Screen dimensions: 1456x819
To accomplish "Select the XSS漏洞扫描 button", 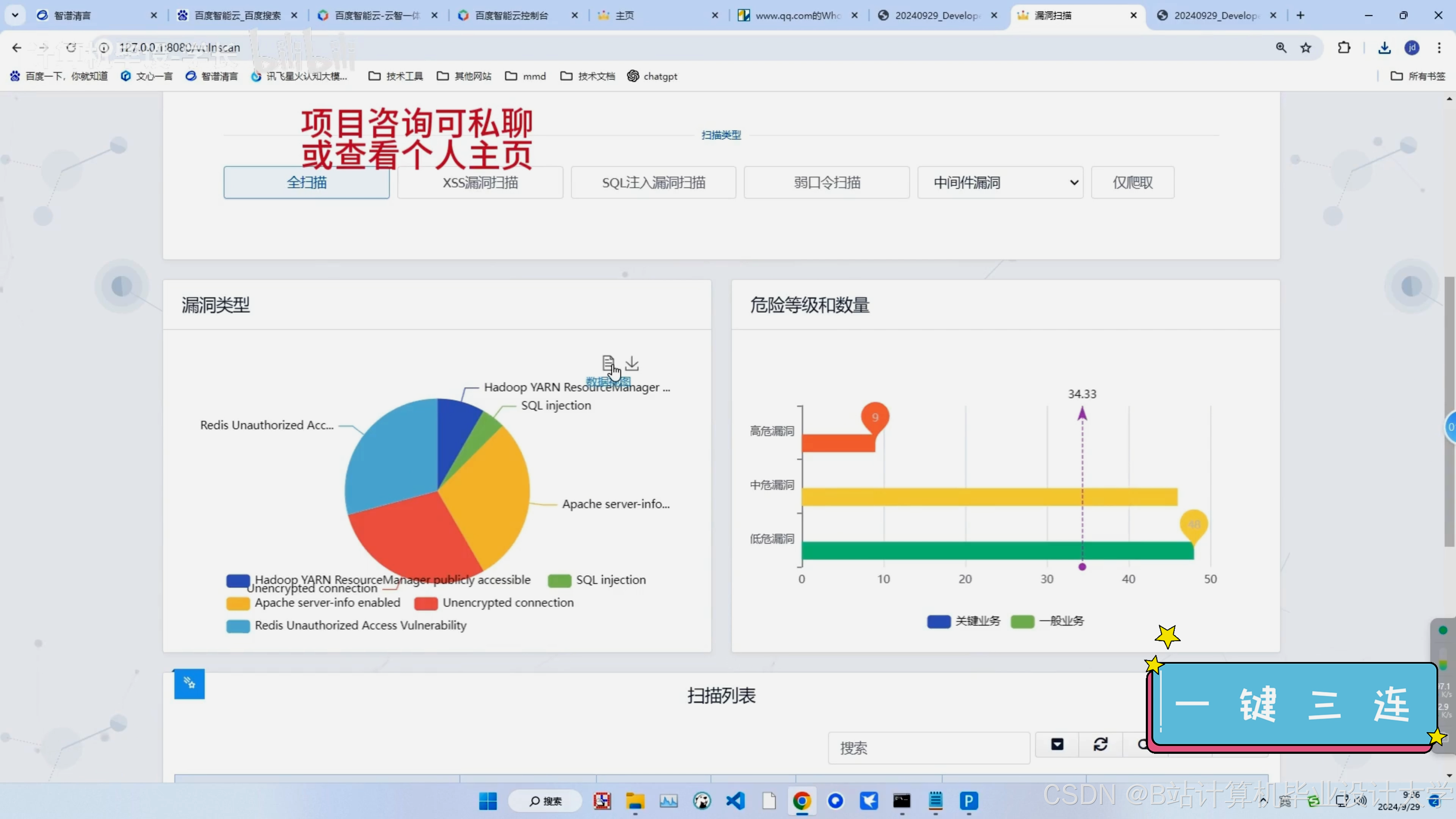I will [480, 182].
